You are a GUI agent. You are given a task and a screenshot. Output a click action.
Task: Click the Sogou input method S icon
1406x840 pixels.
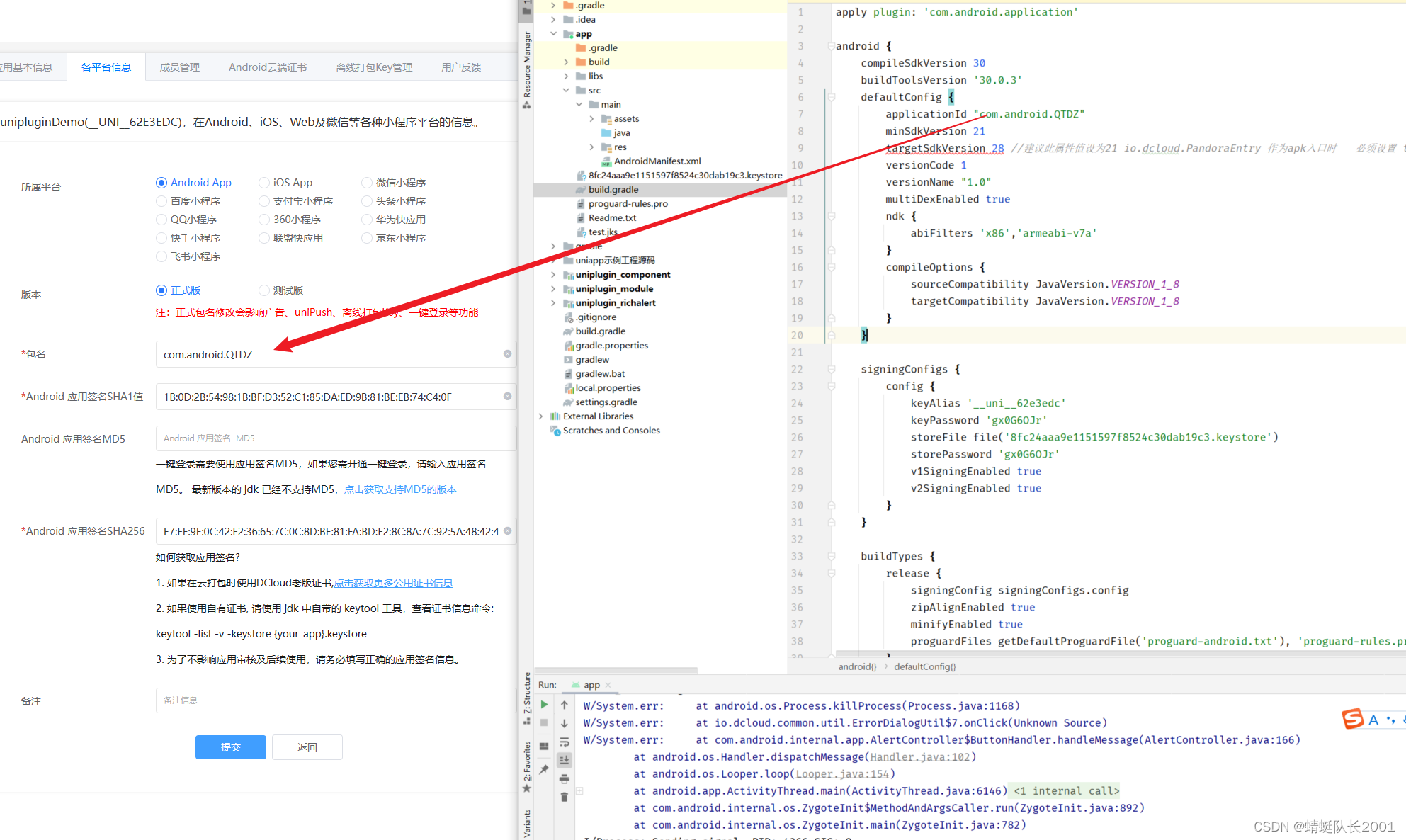(1353, 719)
